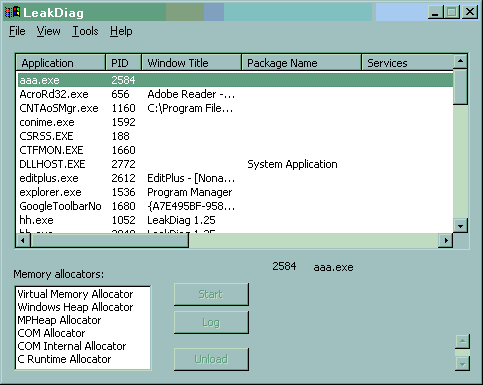Screen dimensions: 483x385
Task: Open the Help menu
Action: (121, 31)
